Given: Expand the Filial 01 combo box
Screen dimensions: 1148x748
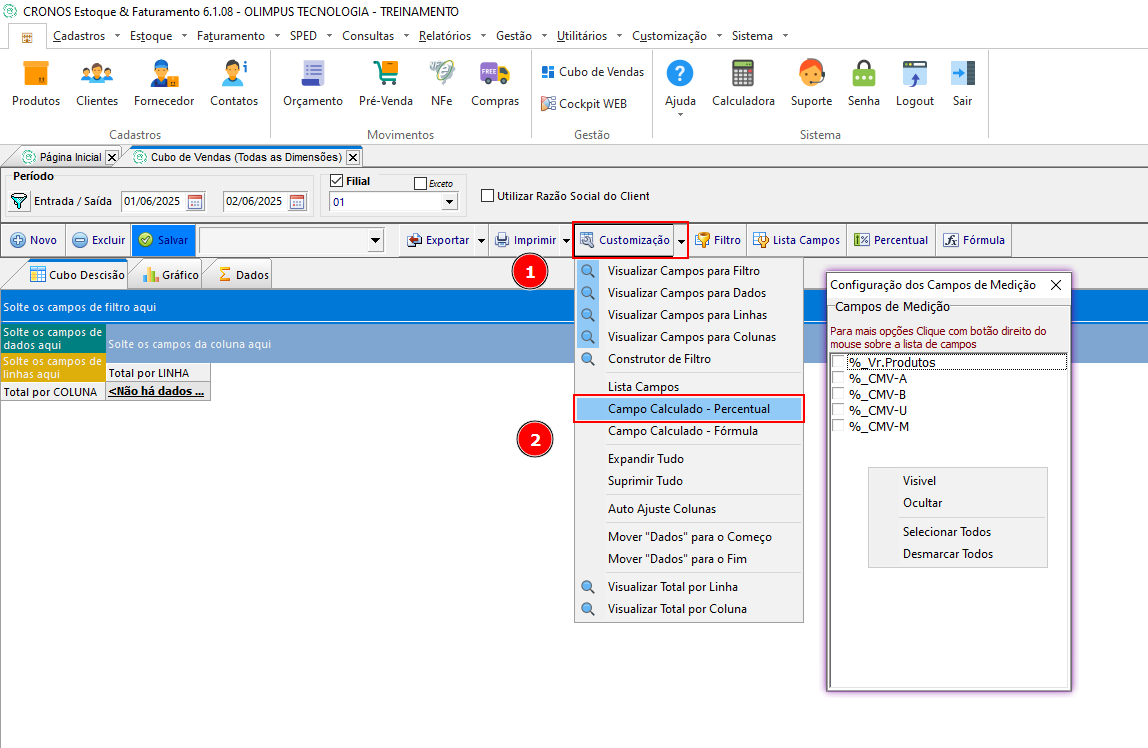Looking at the screenshot, I should point(450,202).
